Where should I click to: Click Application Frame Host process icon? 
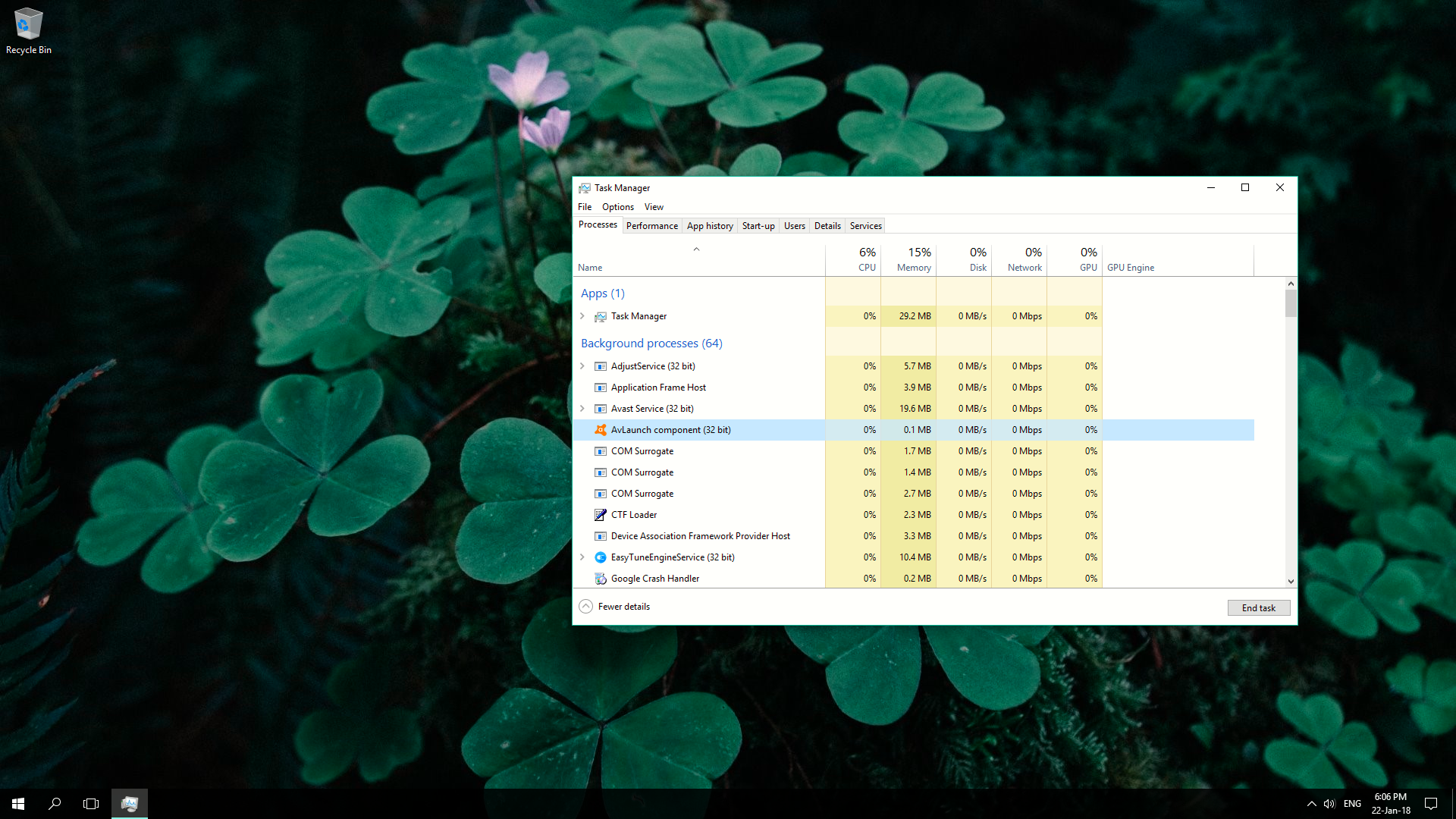(x=600, y=388)
